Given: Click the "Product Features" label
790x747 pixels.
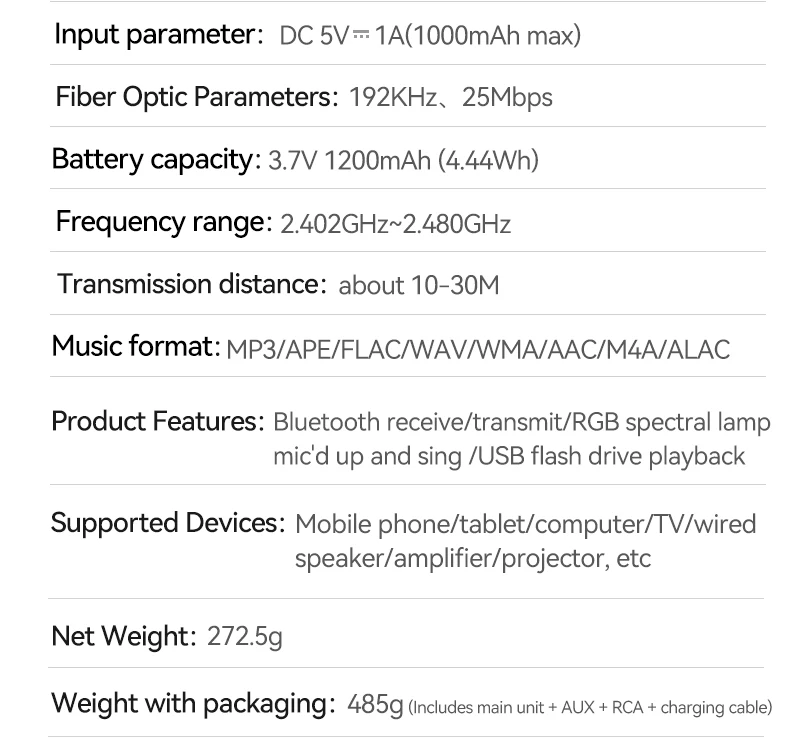Looking at the screenshot, I should point(157,422).
